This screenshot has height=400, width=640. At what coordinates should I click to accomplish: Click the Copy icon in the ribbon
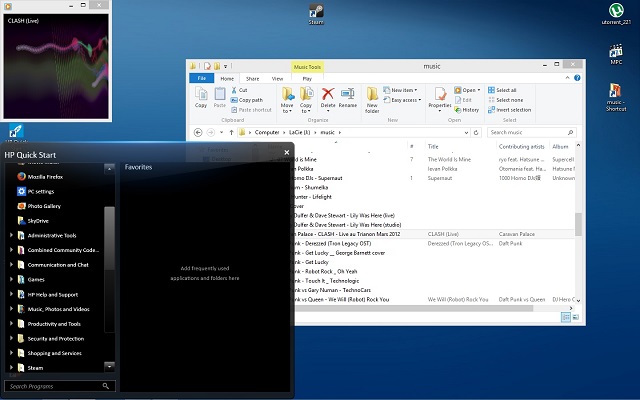[201, 97]
